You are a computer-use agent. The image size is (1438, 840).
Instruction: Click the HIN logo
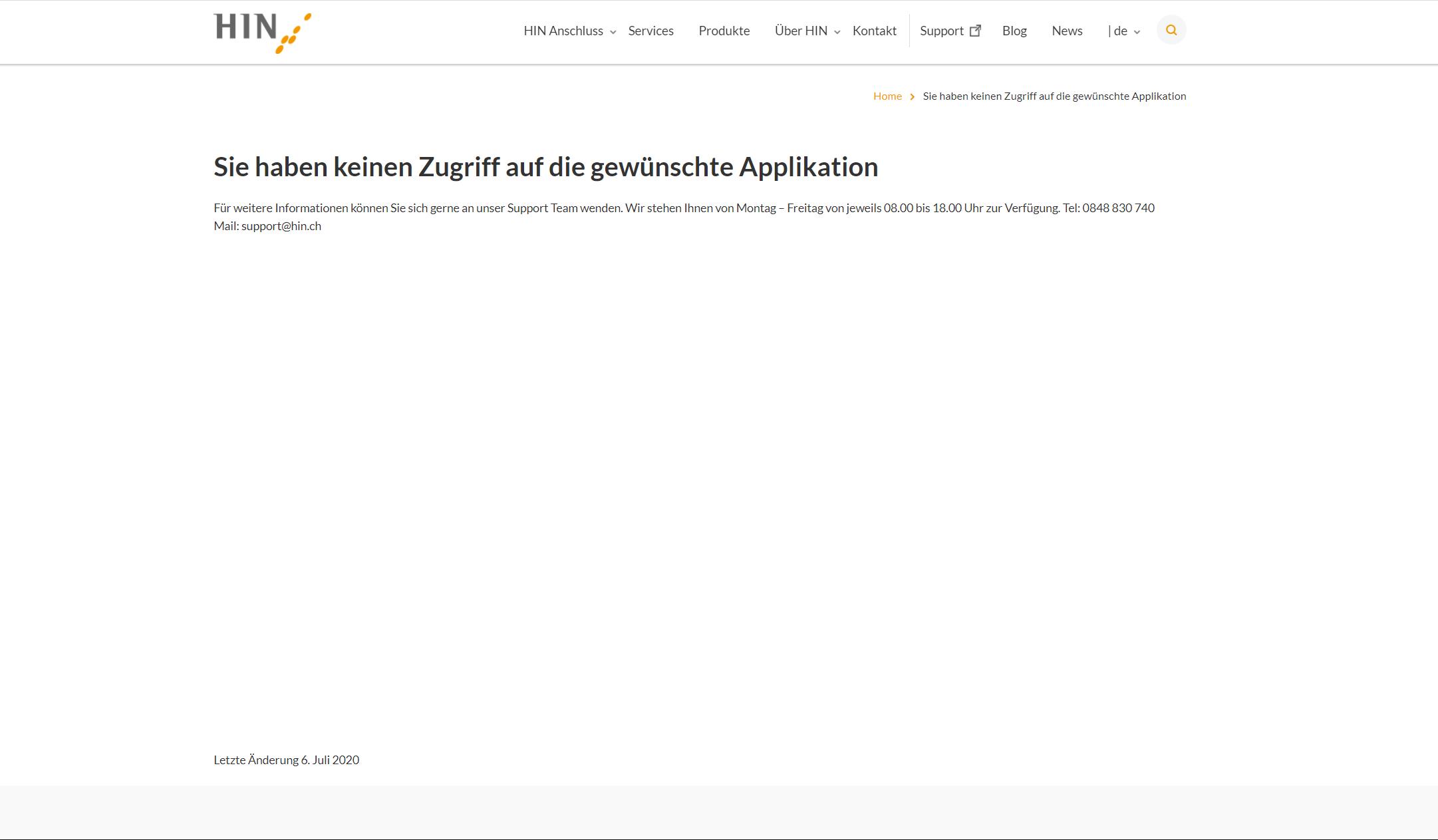tap(262, 33)
